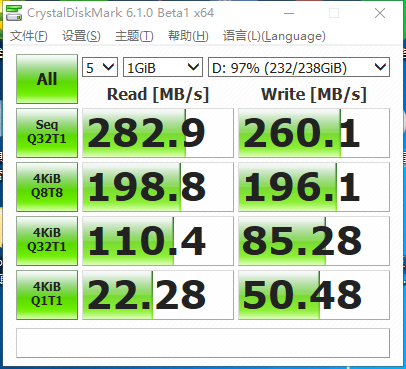The height and width of the screenshot is (369, 406).
Task: Run all benchmarks with All button
Action: 47,79
